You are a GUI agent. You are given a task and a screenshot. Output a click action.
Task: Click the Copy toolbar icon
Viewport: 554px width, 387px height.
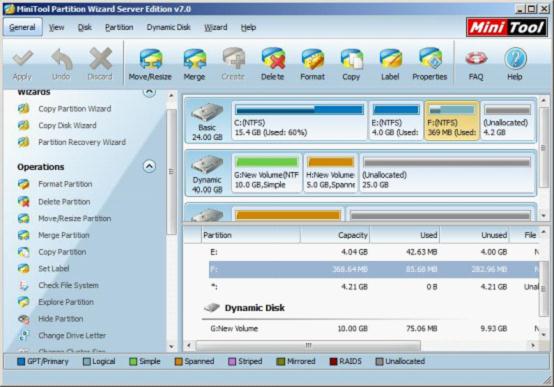(x=351, y=59)
